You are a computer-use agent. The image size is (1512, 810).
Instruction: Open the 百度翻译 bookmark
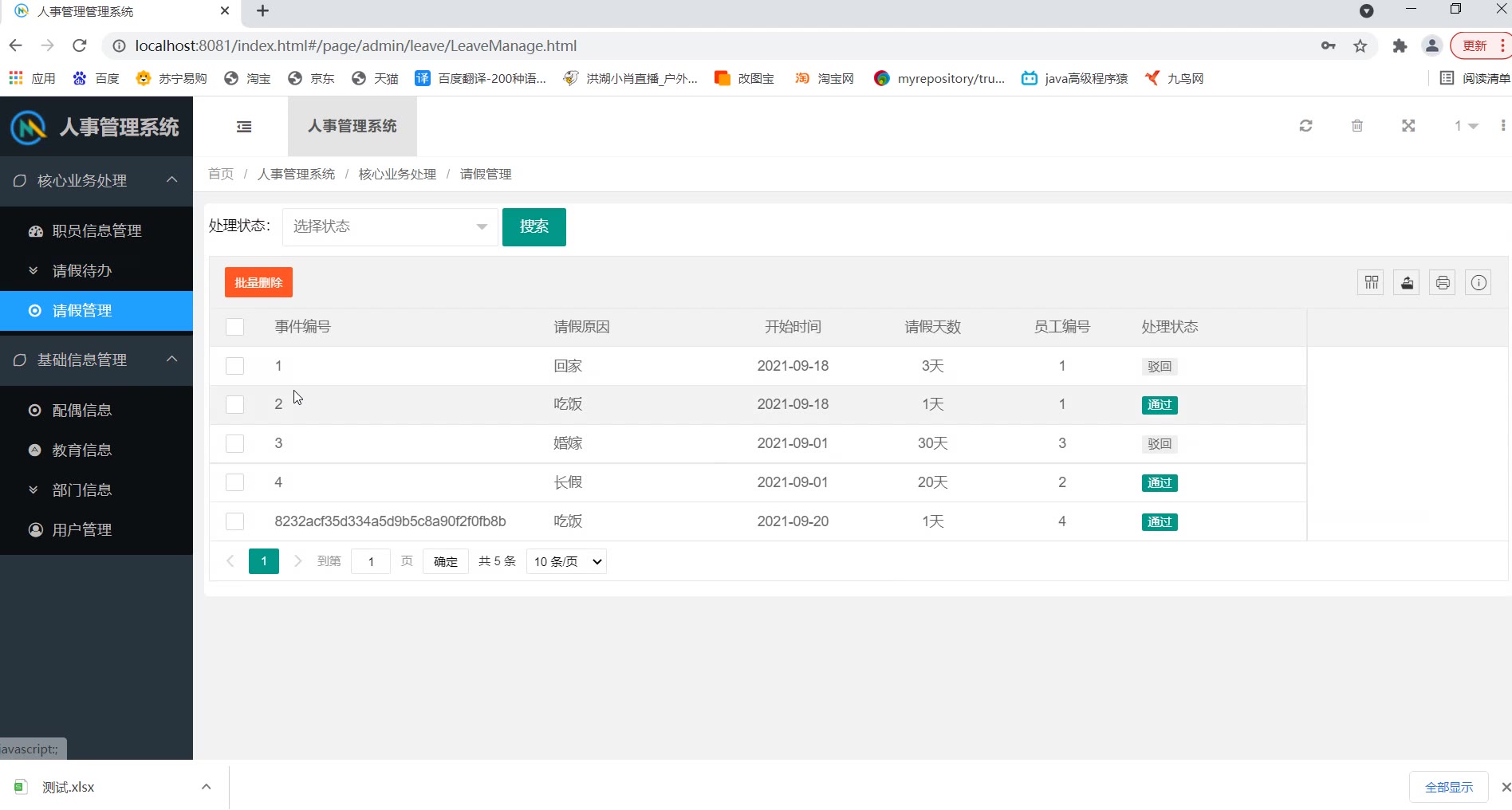(481, 78)
